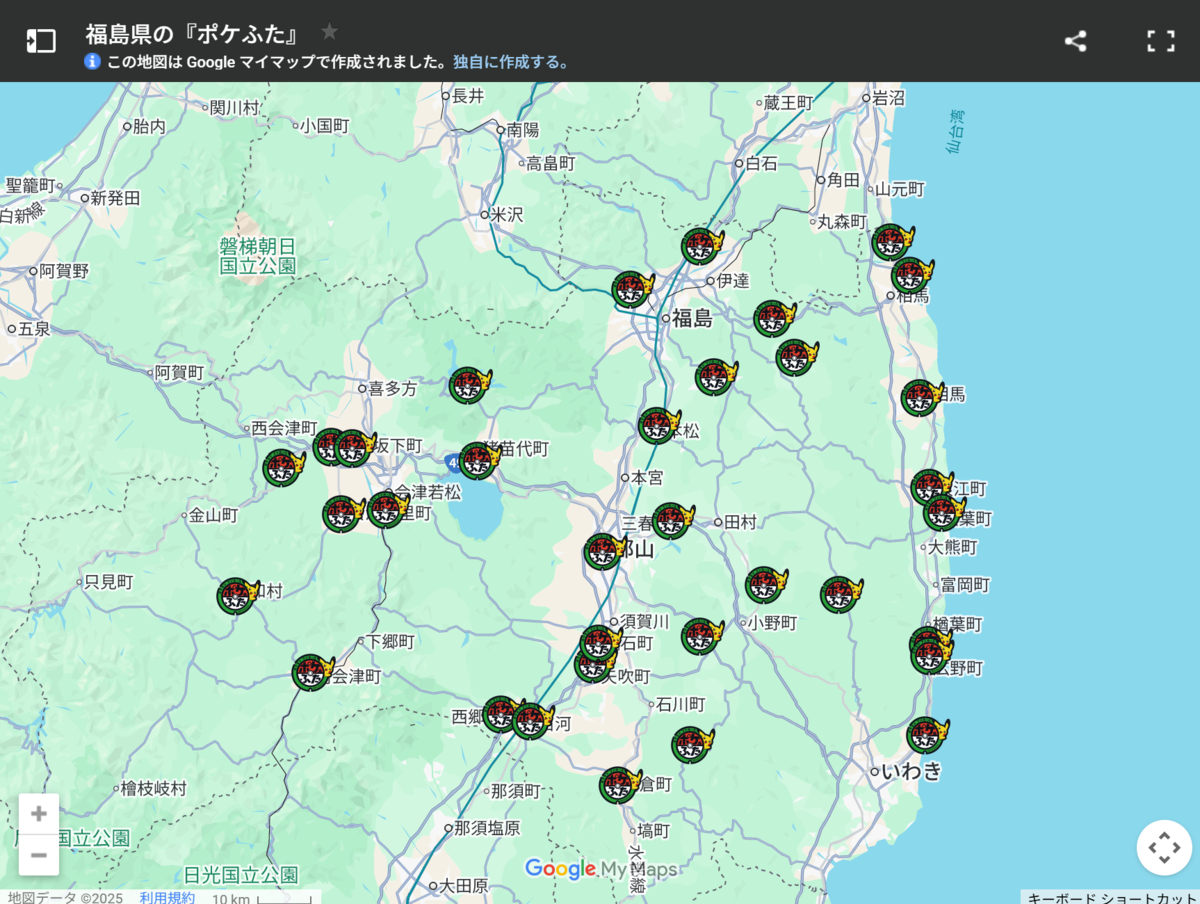Click the いわき city label
This screenshot has height=904, width=1200.
click(x=912, y=771)
